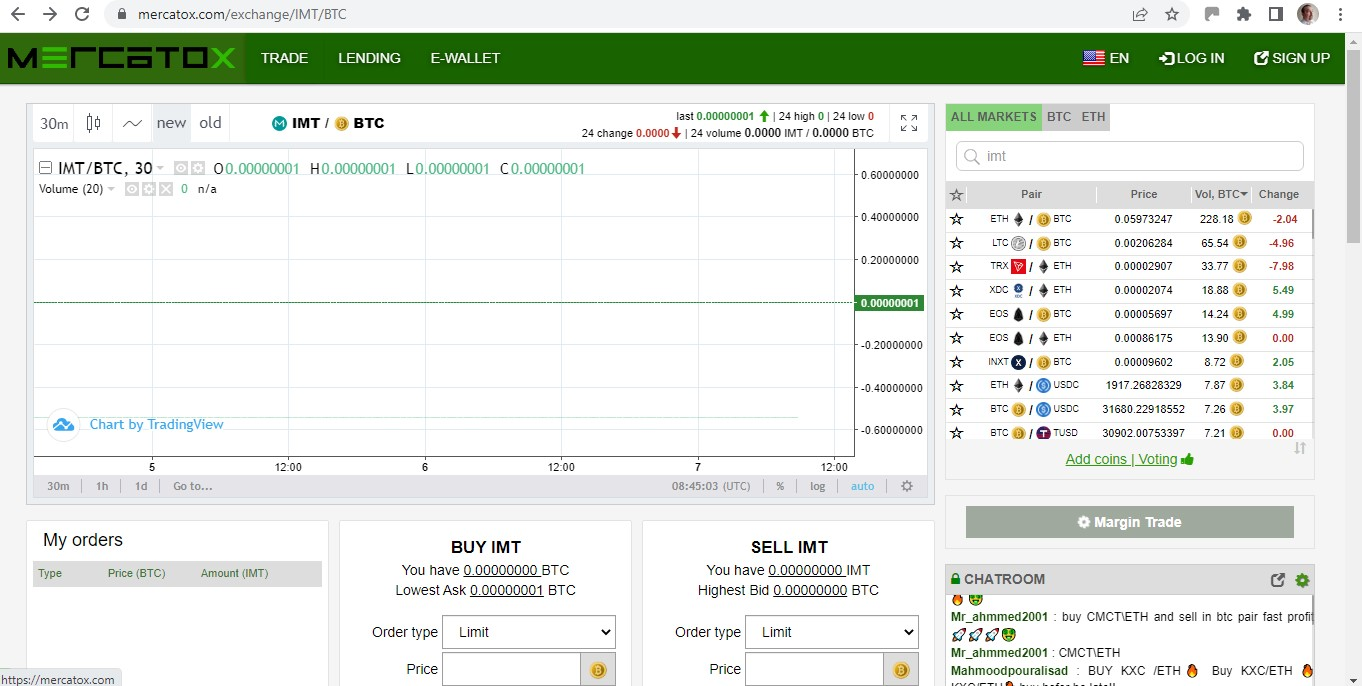This screenshot has width=1362, height=686.
Task: Open candlestick chart style selector
Action: [93, 123]
